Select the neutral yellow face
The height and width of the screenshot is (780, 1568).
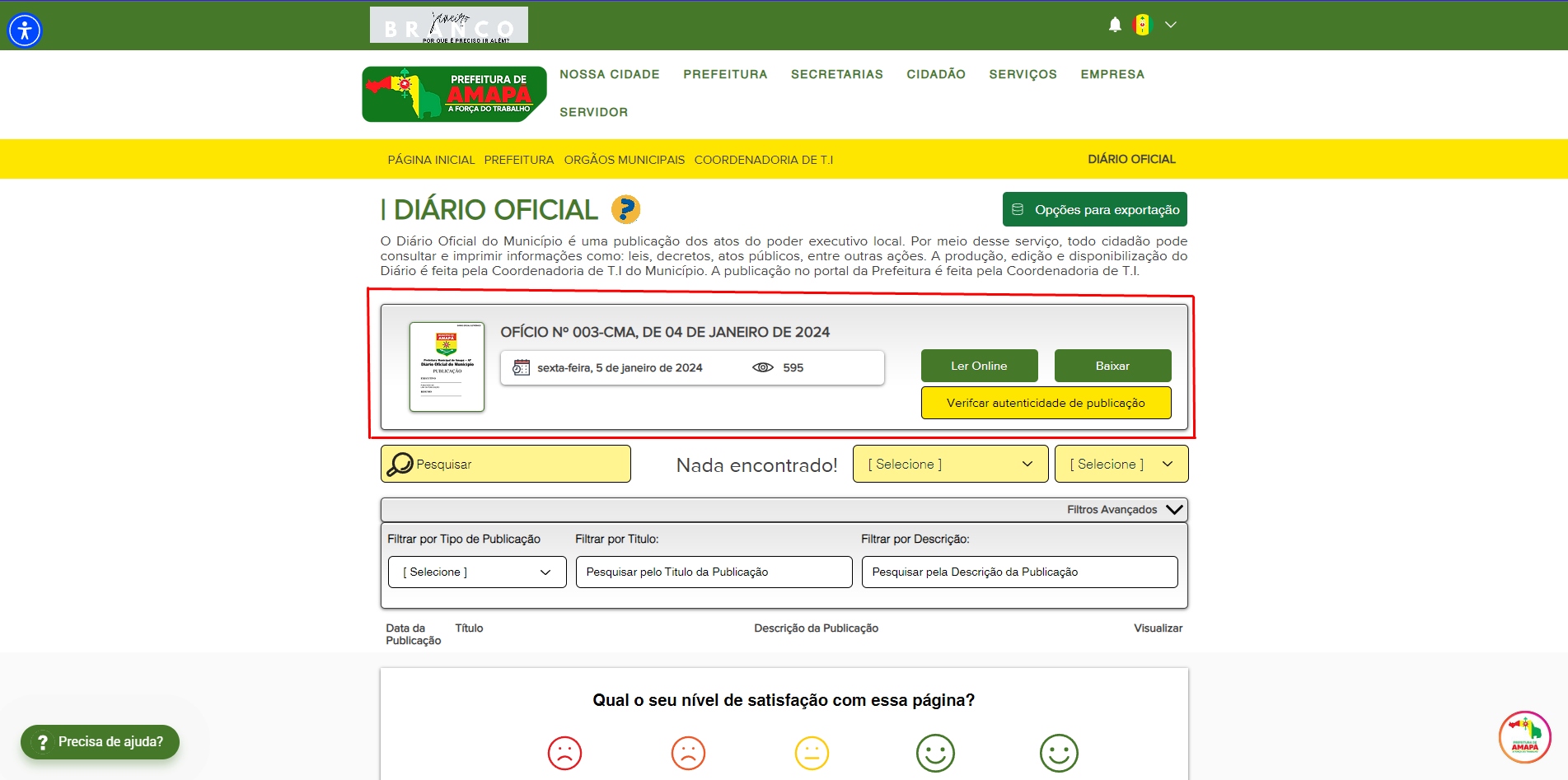[812, 753]
